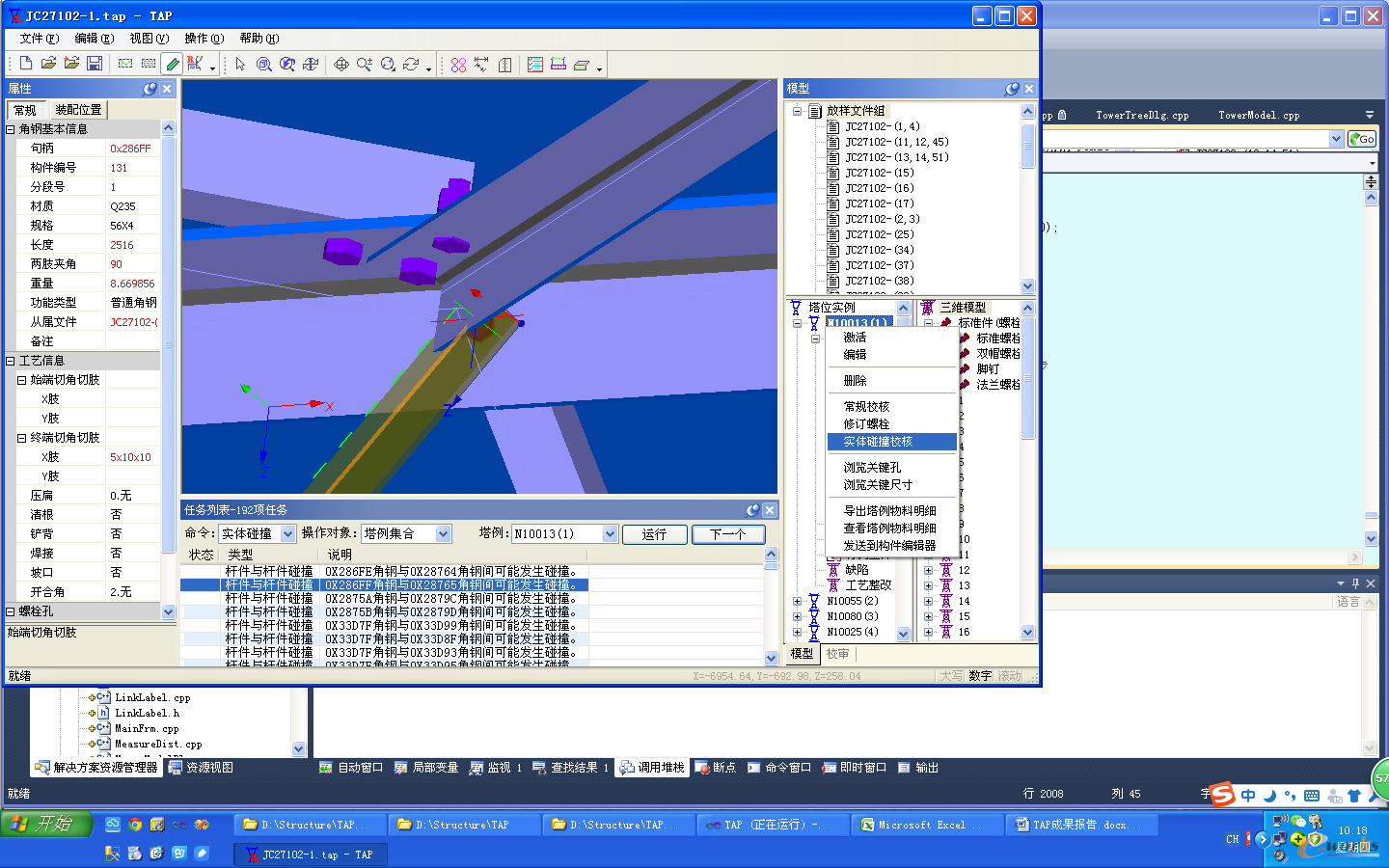This screenshot has width=1389, height=868.
Task: Choose 实体碰撞校核 in the context menu
Action: [x=892, y=442]
